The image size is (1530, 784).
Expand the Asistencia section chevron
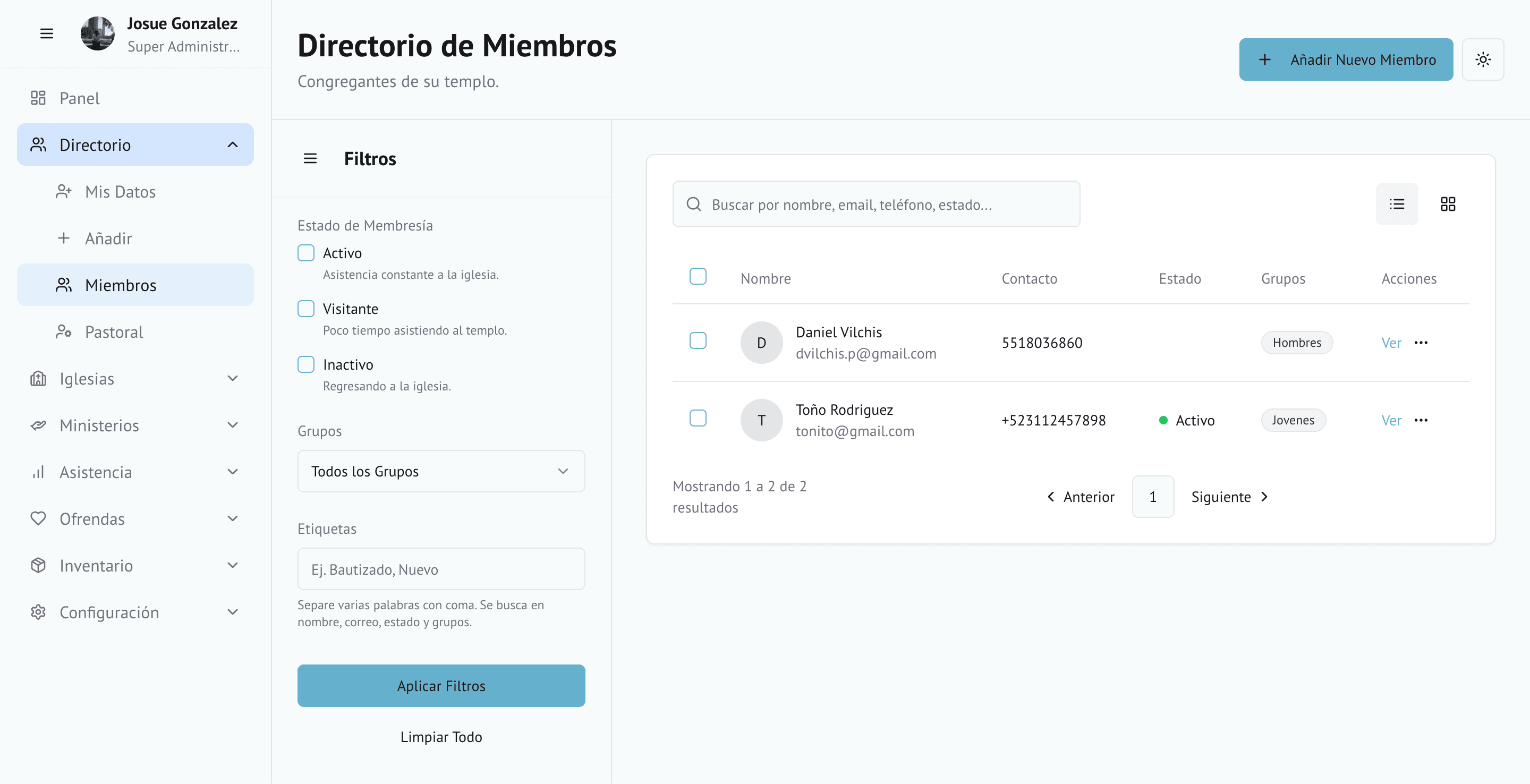tap(233, 472)
